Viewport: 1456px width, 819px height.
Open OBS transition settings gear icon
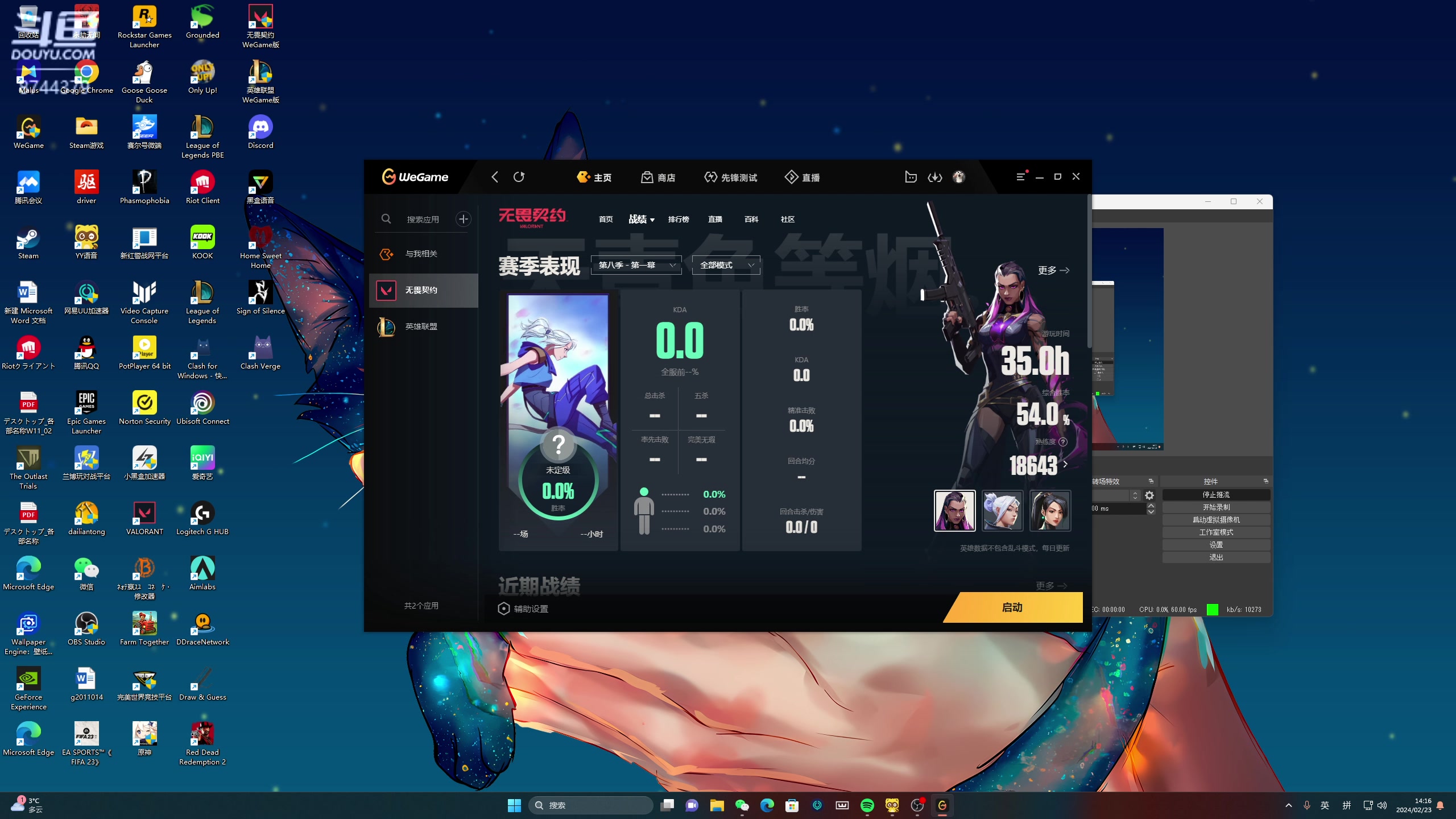tap(1149, 495)
